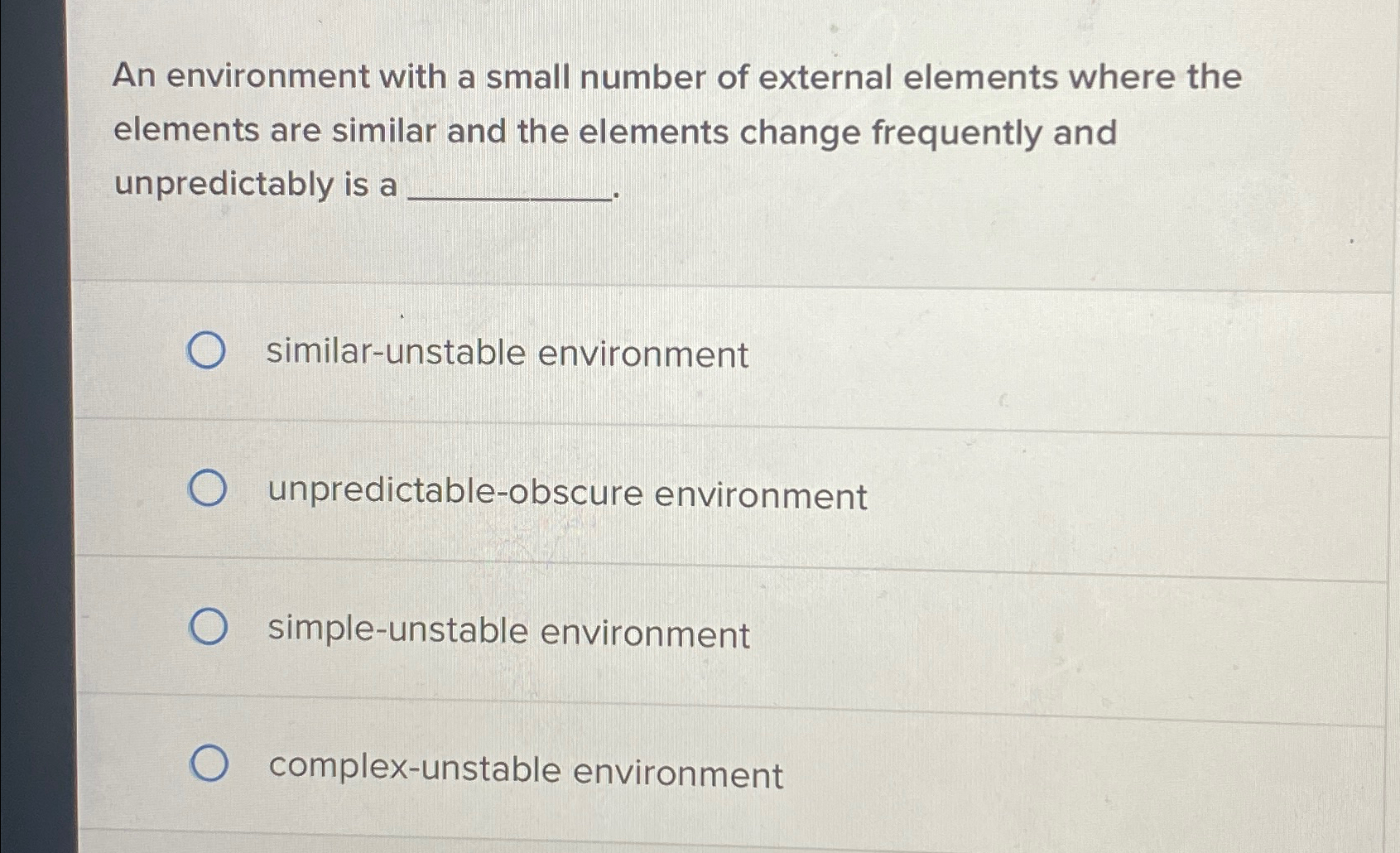Screen dimensions: 1400x853
Task: Click the unpredictable-obscure environment answer text
Action: pyautogui.click(x=565, y=494)
